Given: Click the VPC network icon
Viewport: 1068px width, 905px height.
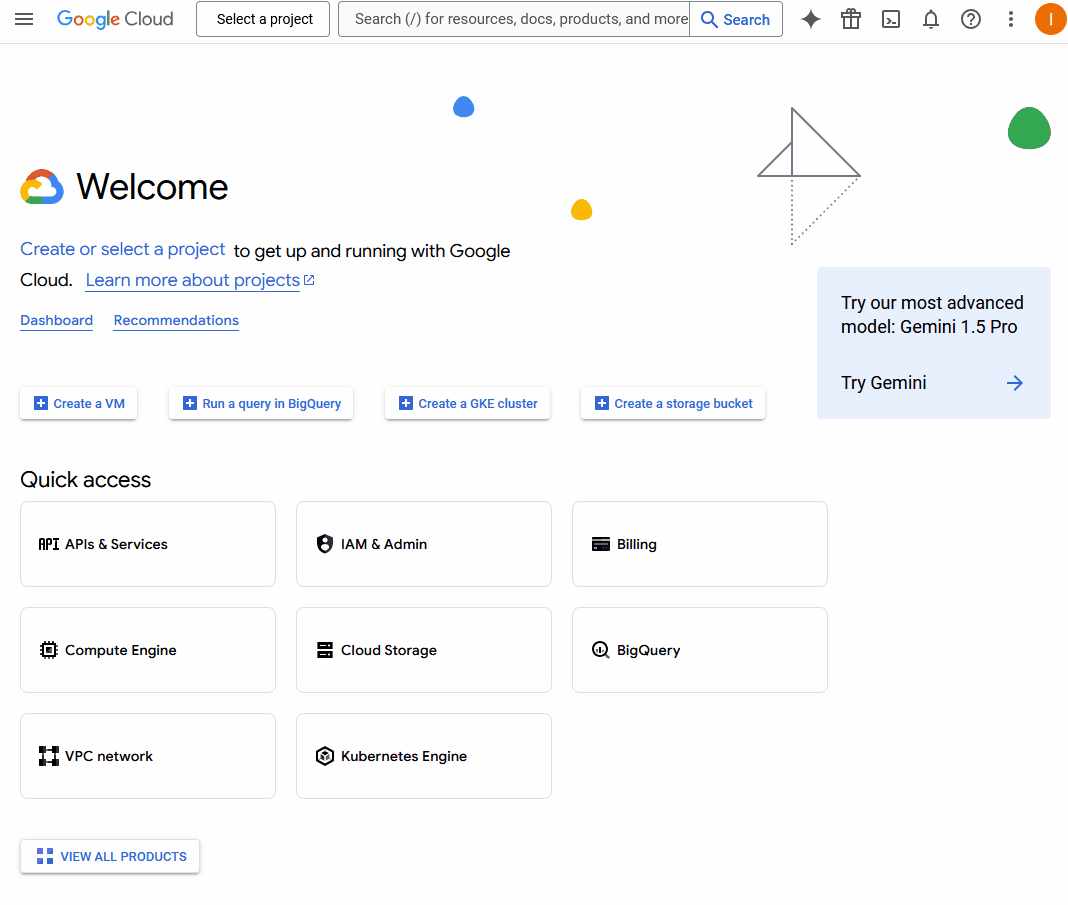Looking at the screenshot, I should coord(48,756).
